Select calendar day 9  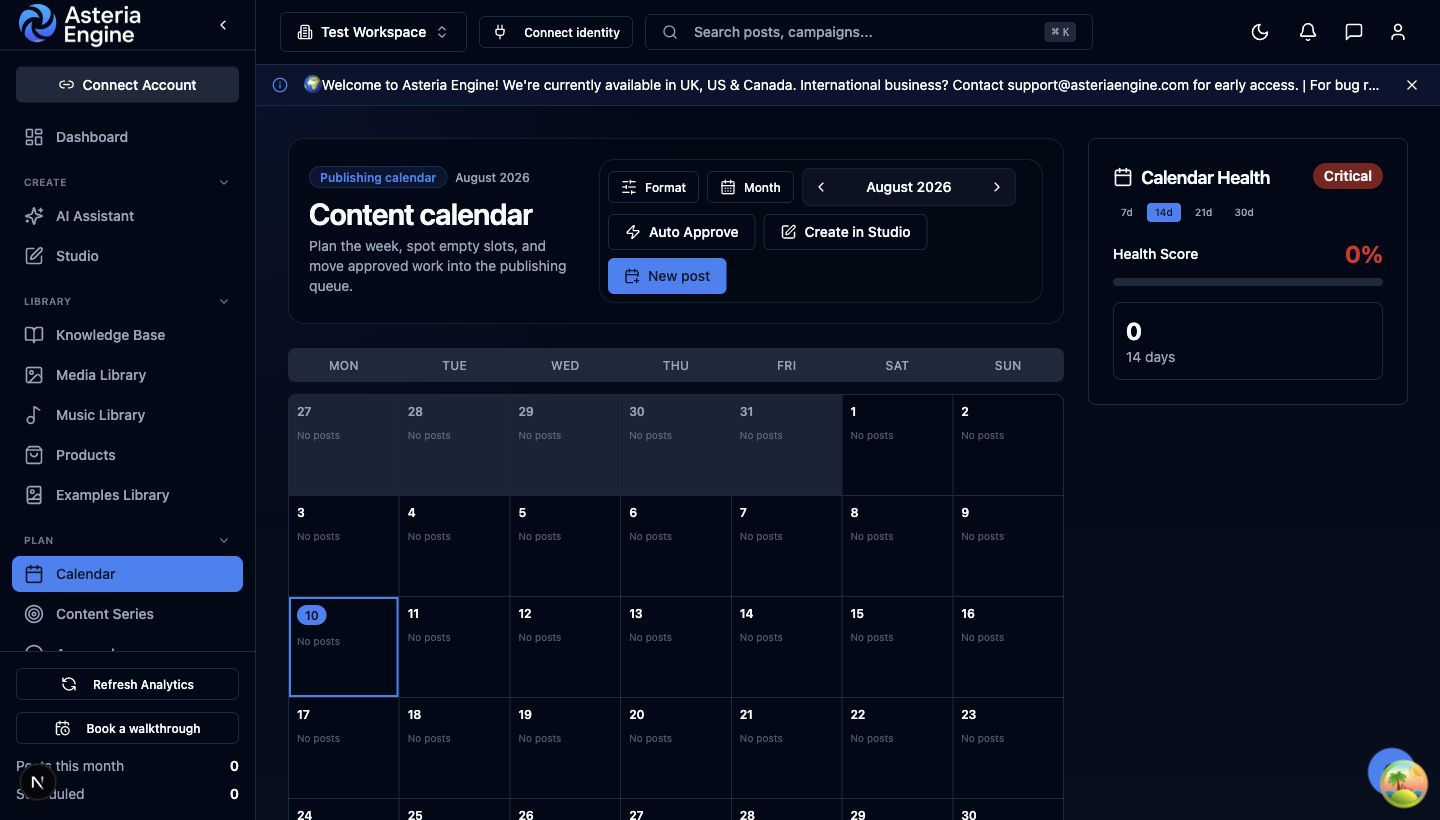click(x=1007, y=546)
